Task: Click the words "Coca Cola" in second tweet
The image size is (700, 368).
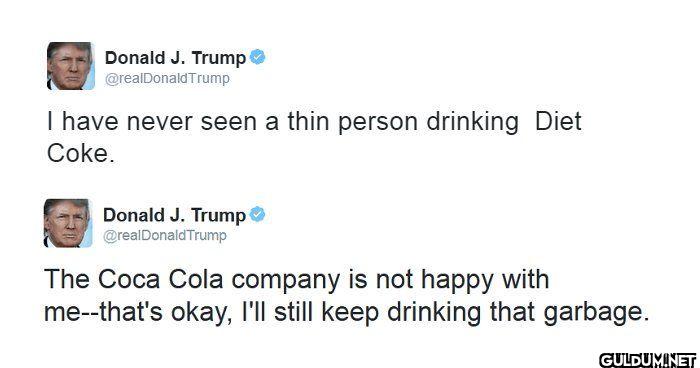Action: (x=160, y=280)
